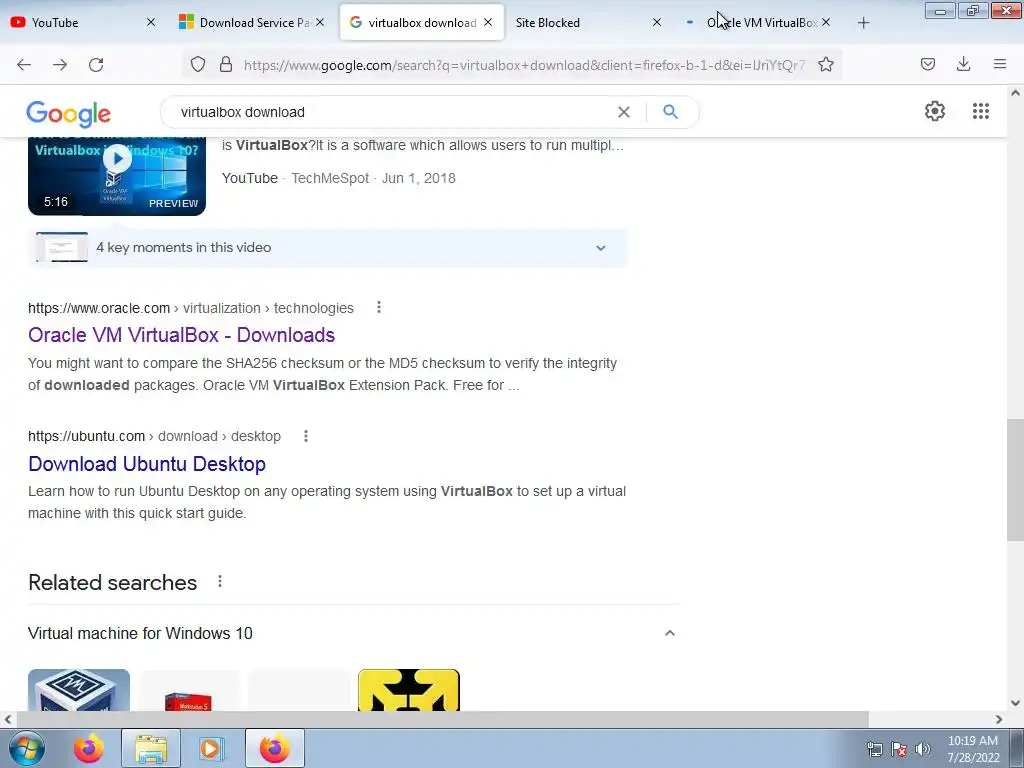Go to the Google logo homepage

[x=69, y=114]
